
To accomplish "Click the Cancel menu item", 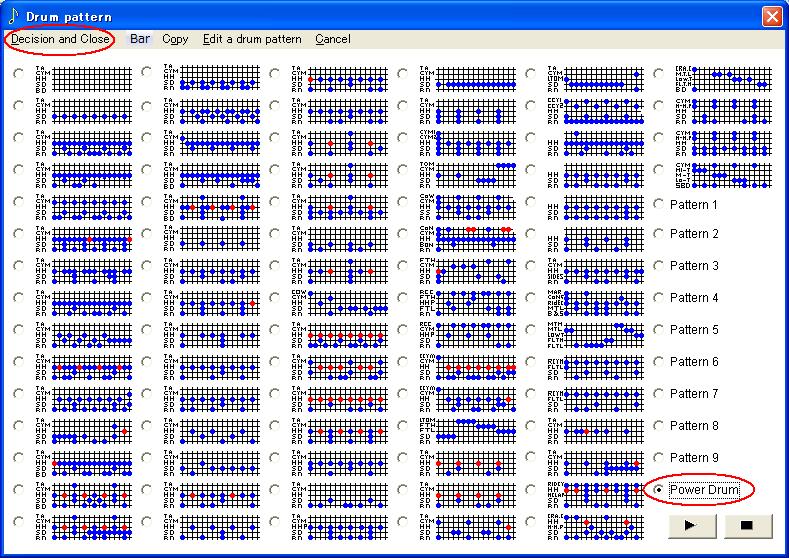I will coord(333,39).
